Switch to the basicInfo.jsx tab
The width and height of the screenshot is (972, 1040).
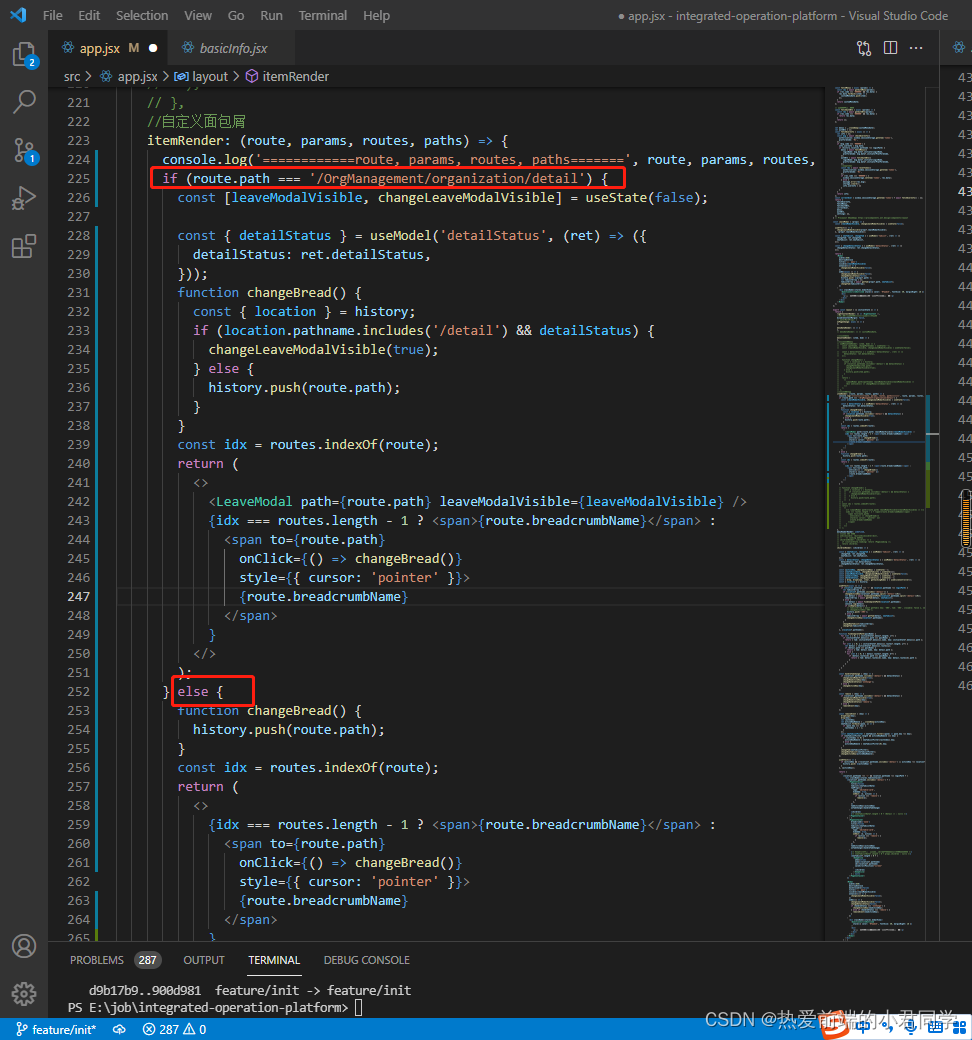click(231, 47)
